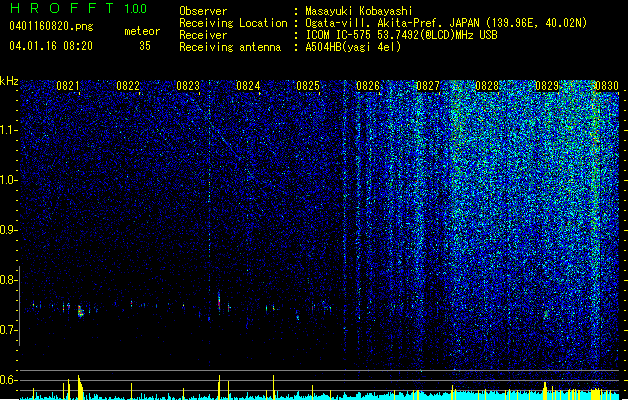The height and width of the screenshot is (400, 629).
Task: Click observer name Masayuki Kobayashi
Action: [358, 11]
